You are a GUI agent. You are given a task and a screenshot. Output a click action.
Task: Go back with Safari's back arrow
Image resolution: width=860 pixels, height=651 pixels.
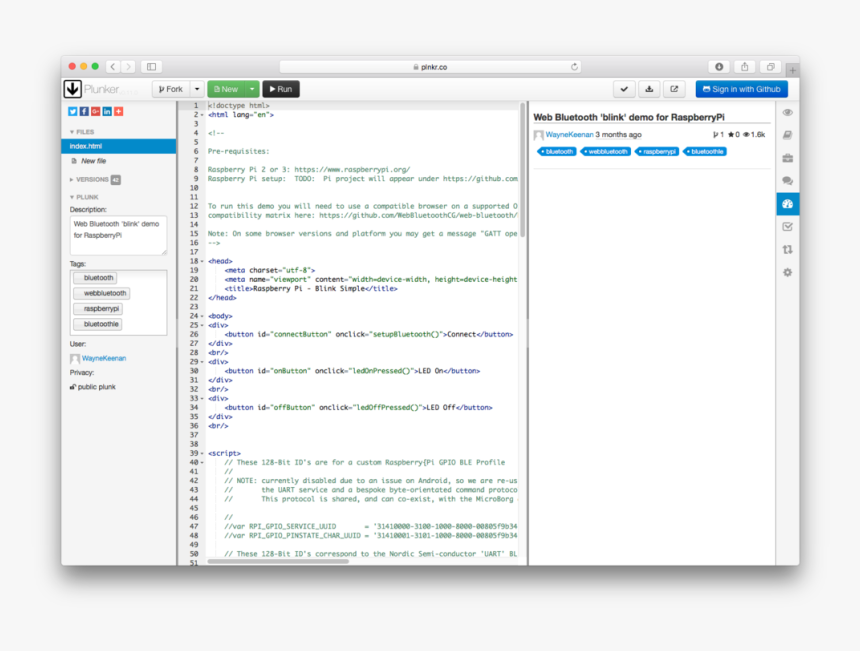113,66
